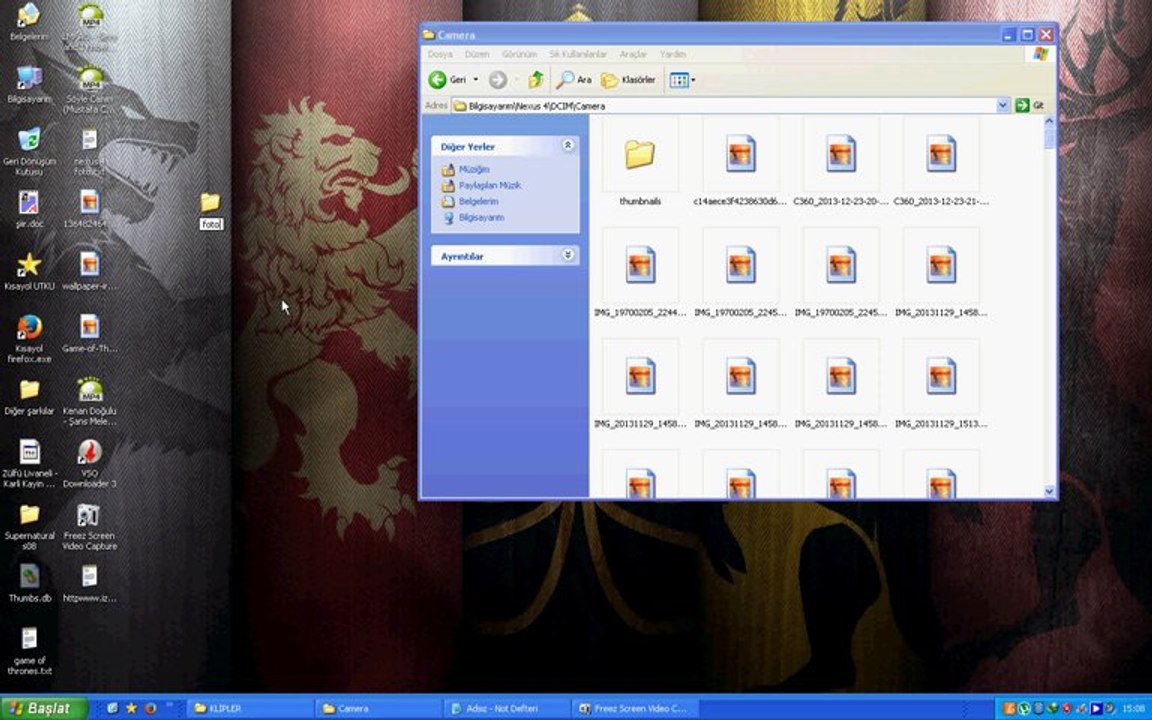
Task: Select the Game-of-Th image on desktop
Action: [90, 334]
